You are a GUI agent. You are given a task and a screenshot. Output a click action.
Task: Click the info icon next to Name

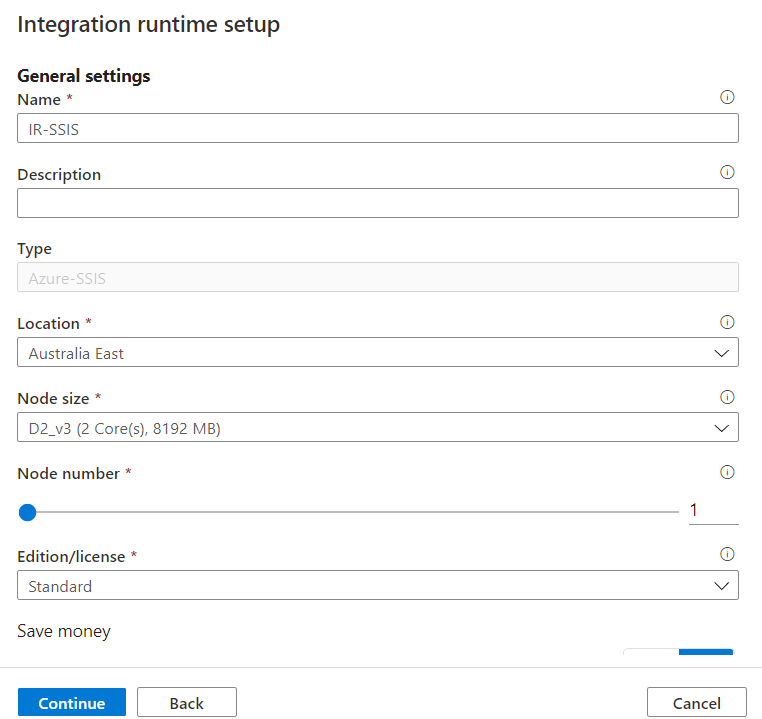pos(727,97)
